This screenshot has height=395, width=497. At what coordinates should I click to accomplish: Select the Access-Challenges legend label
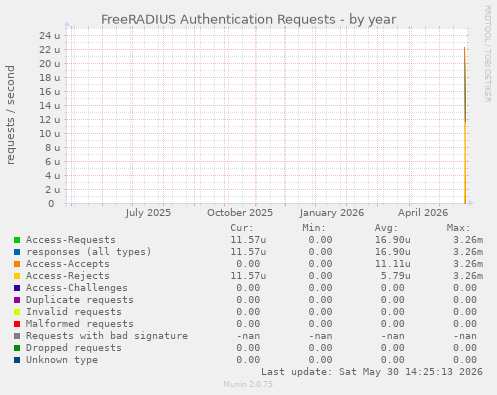77,288
